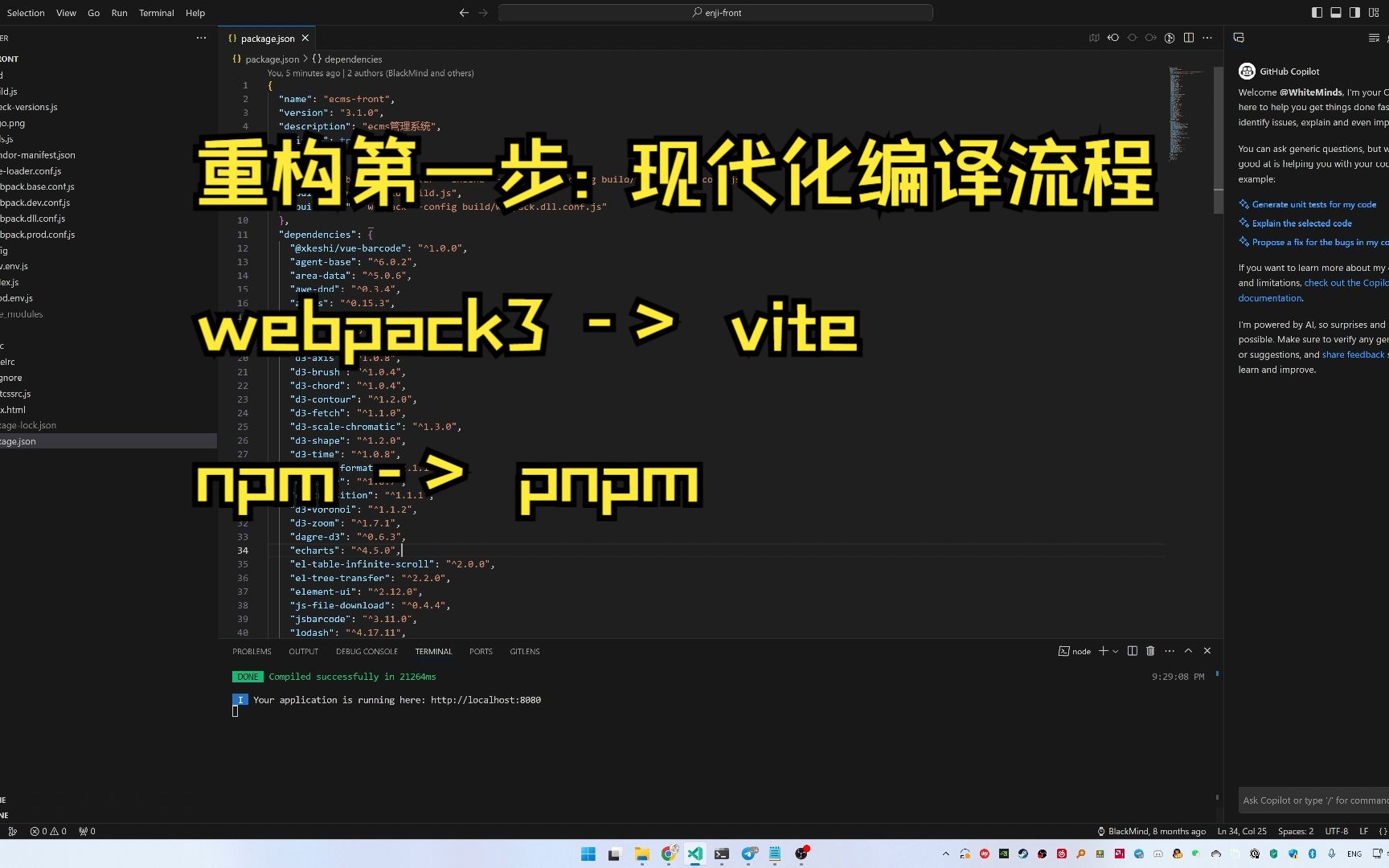The height and width of the screenshot is (868, 1389).
Task: Switch to the OUTPUT panel tab
Action: coord(303,652)
